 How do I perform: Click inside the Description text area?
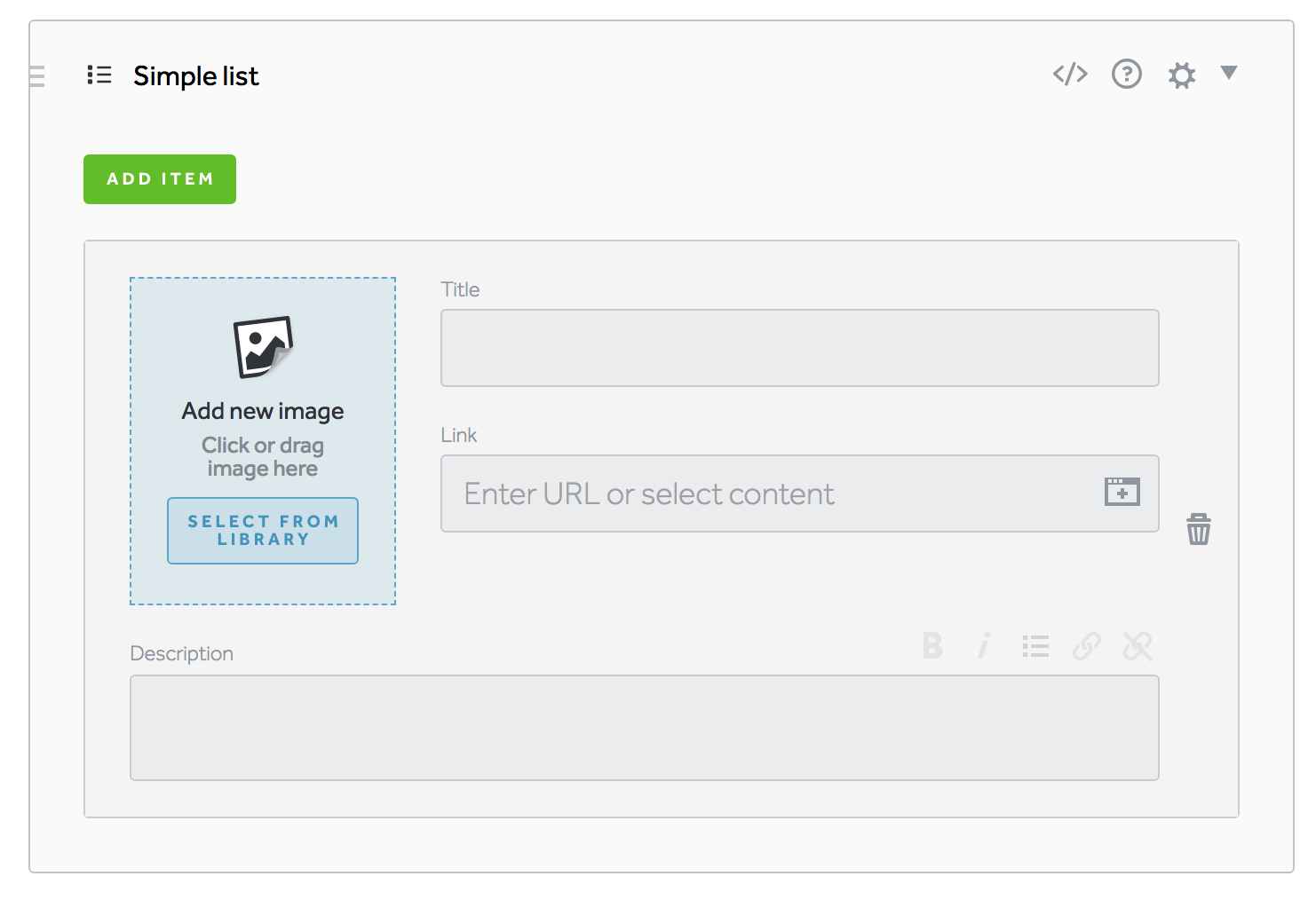644,728
